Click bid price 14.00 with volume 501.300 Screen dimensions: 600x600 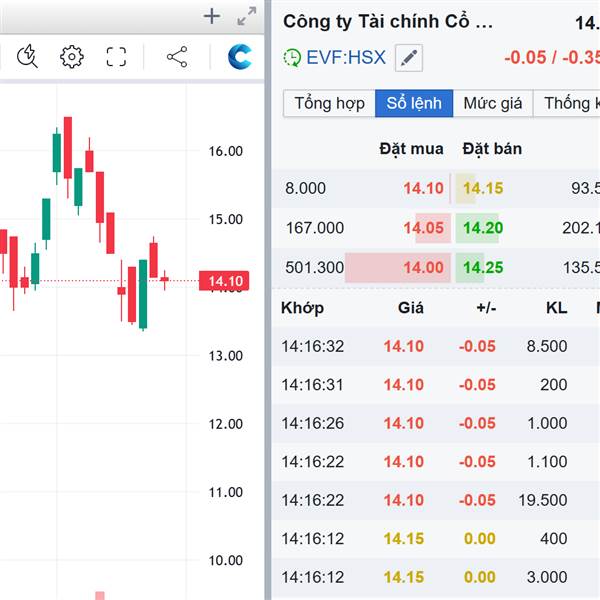pyautogui.click(x=423, y=267)
